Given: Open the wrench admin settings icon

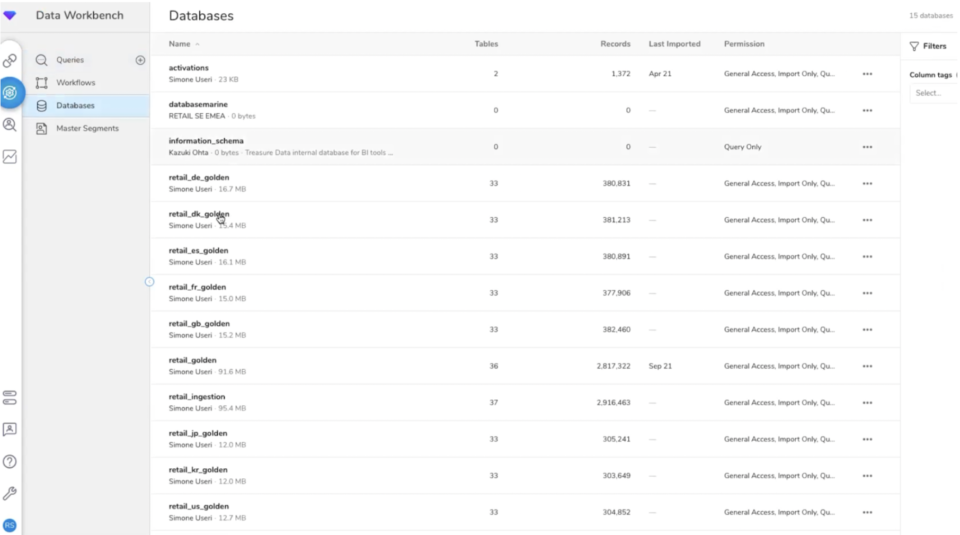Looking at the screenshot, I should [x=10, y=493].
